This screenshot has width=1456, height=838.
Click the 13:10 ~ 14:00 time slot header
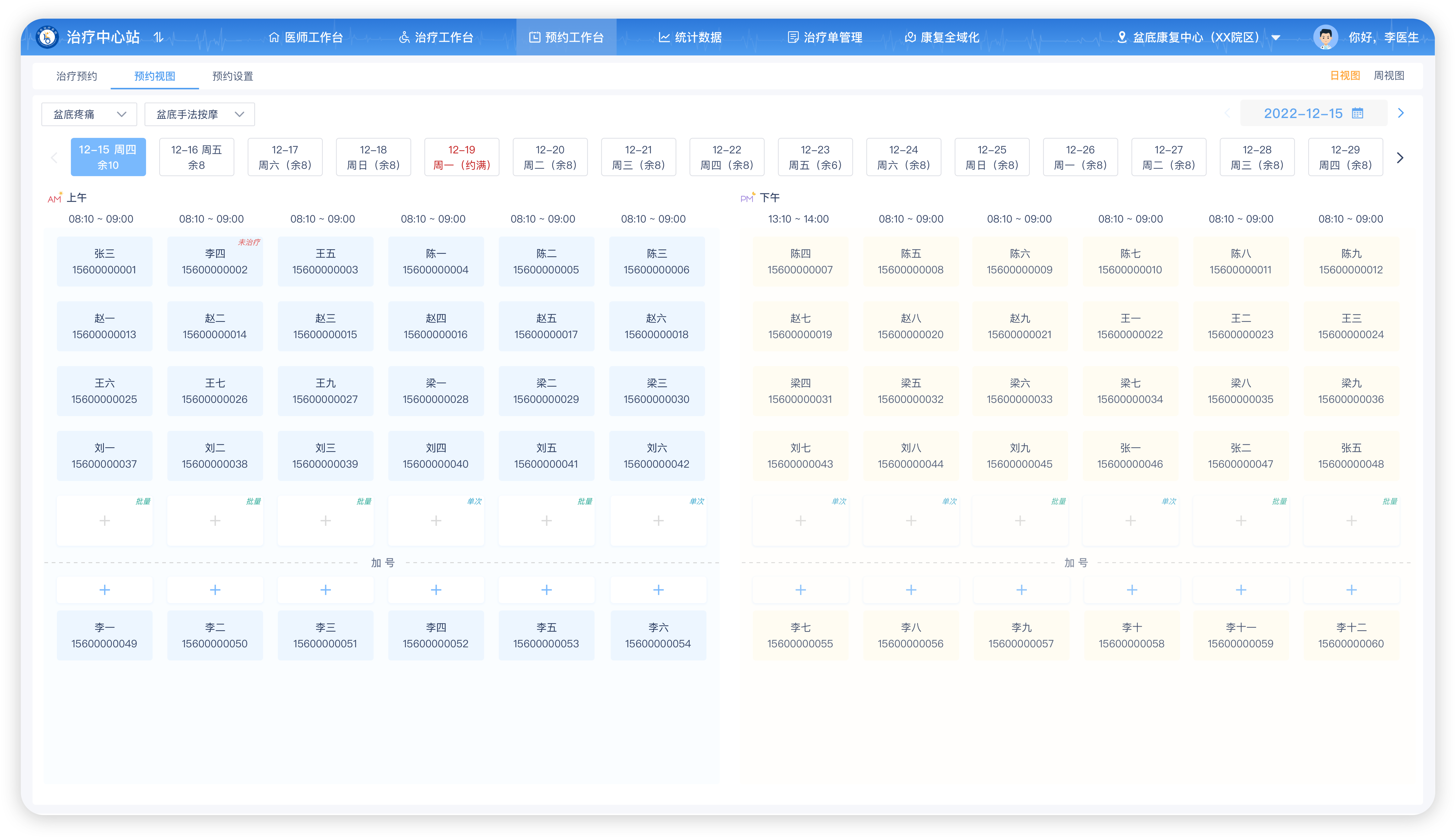799,219
